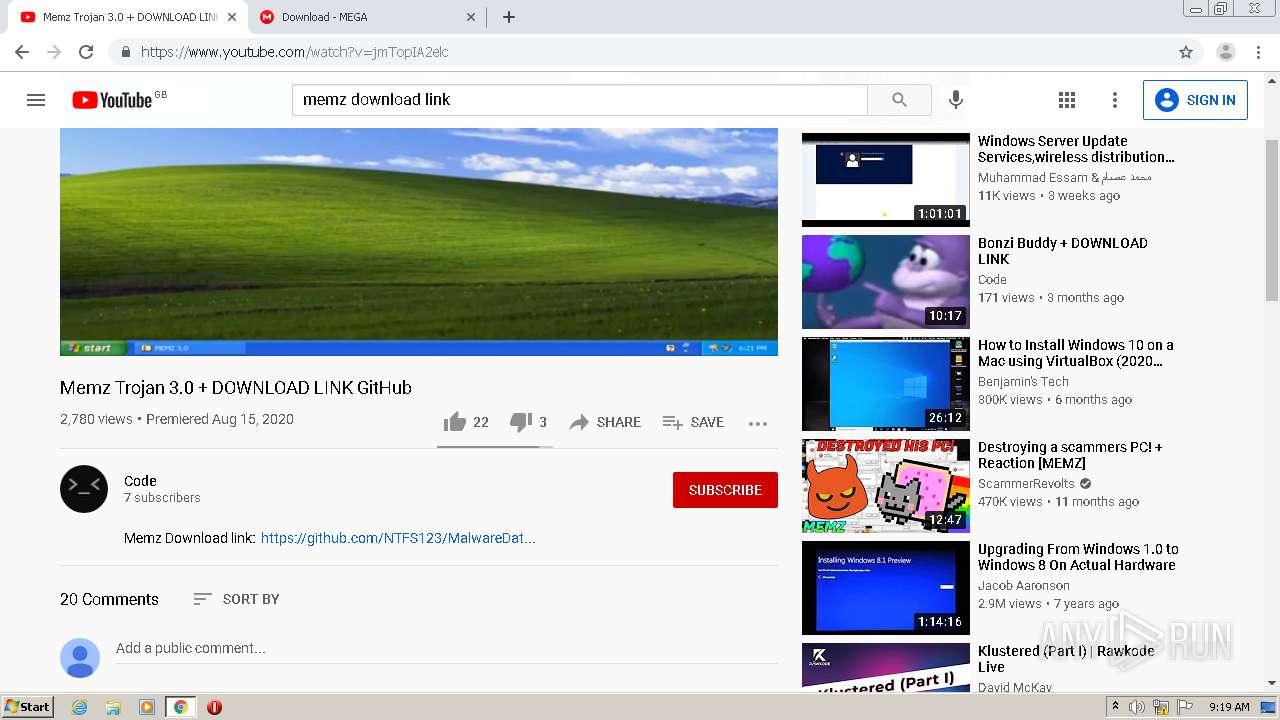Click the Add a public comment field

(446, 649)
